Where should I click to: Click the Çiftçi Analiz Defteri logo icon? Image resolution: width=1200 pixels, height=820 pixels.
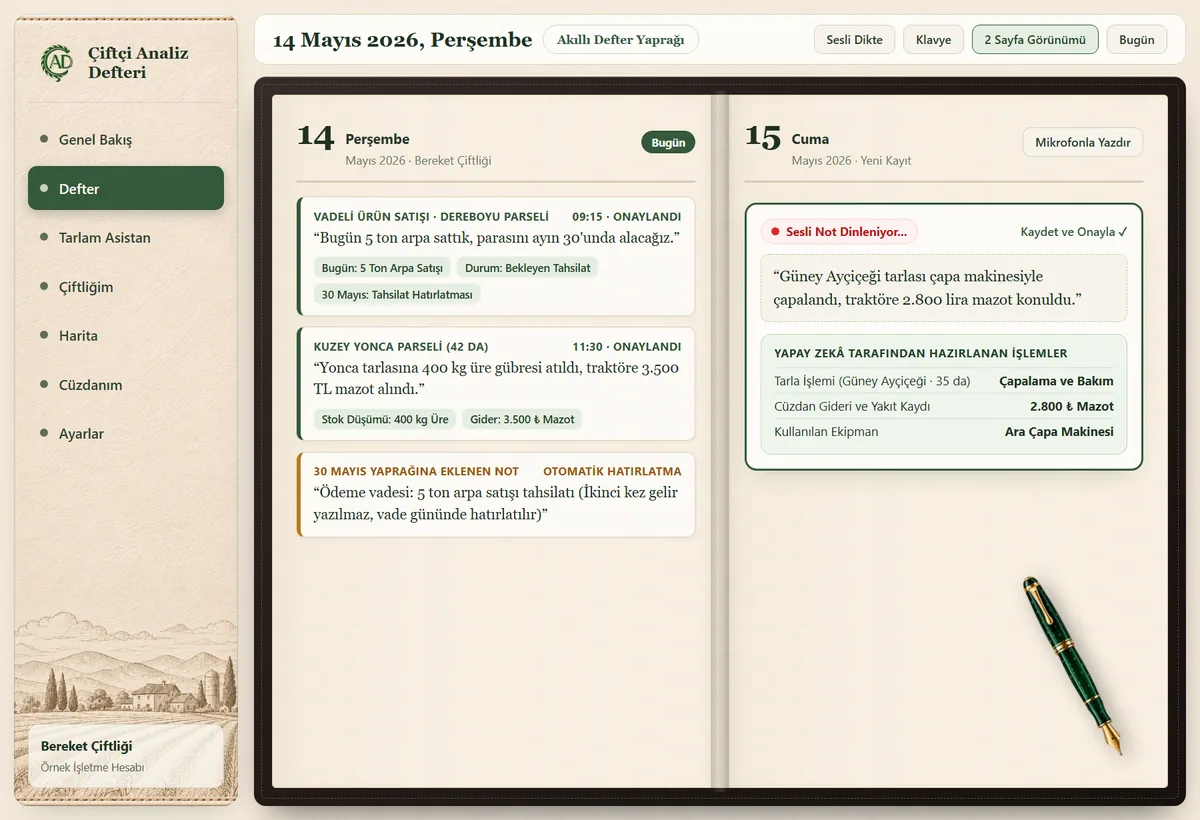click(57, 63)
